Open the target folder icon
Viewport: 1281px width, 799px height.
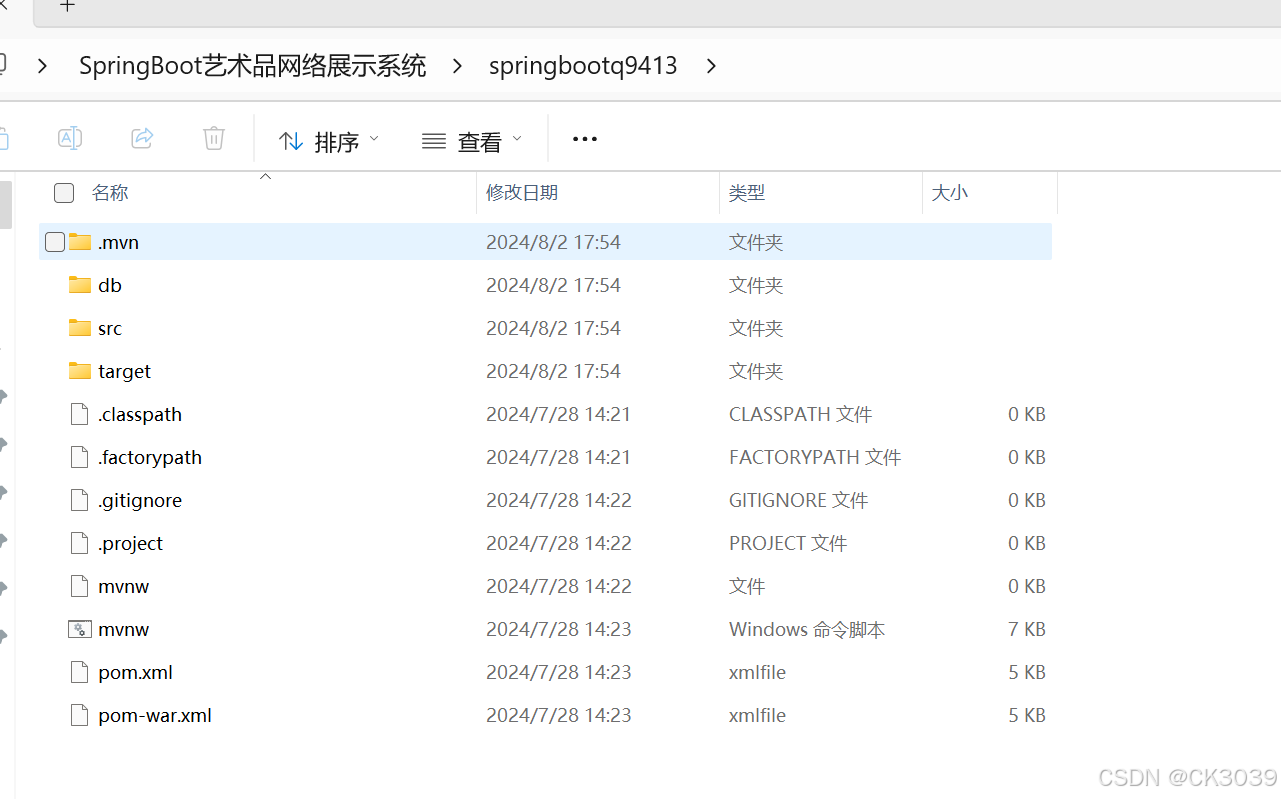[80, 370]
